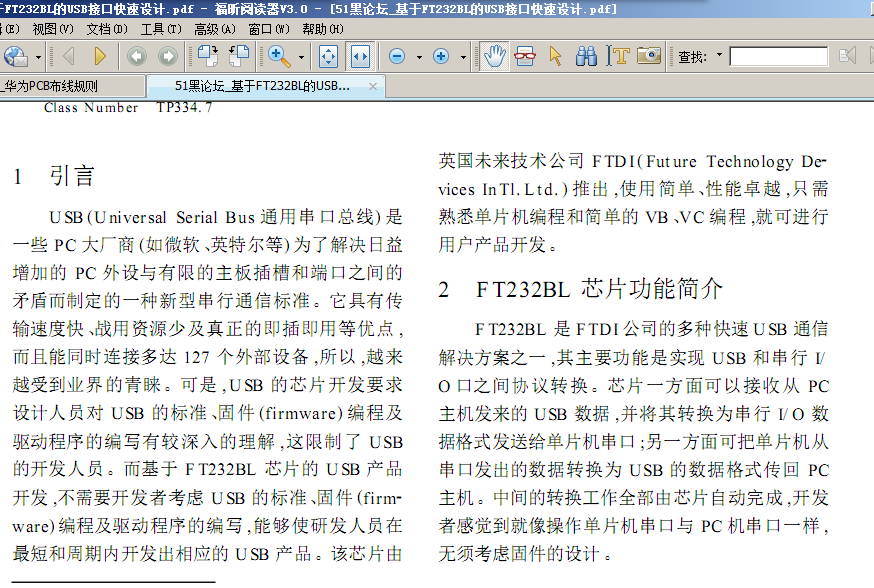The height and width of the screenshot is (588, 874).
Task: Open the find options dropdown arrow
Action: (x=719, y=55)
